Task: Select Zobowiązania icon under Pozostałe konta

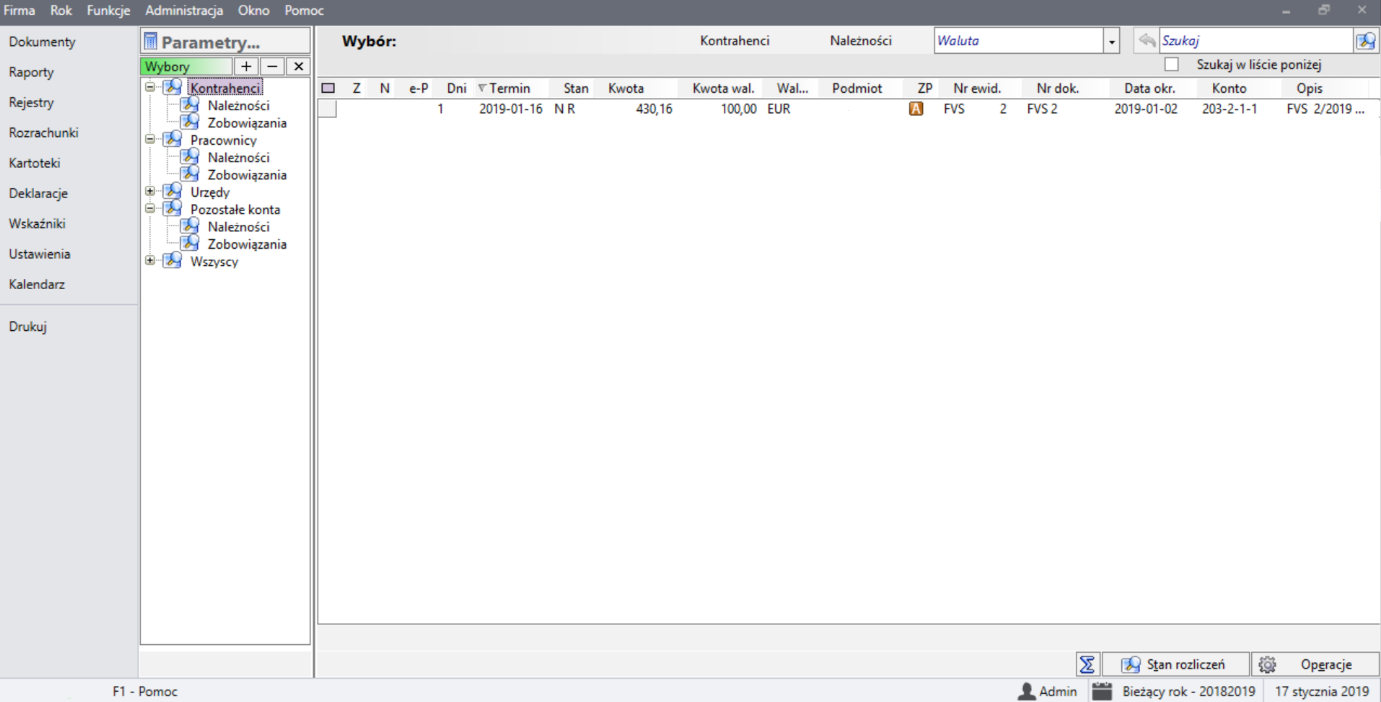Action: (x=190, y=244)
